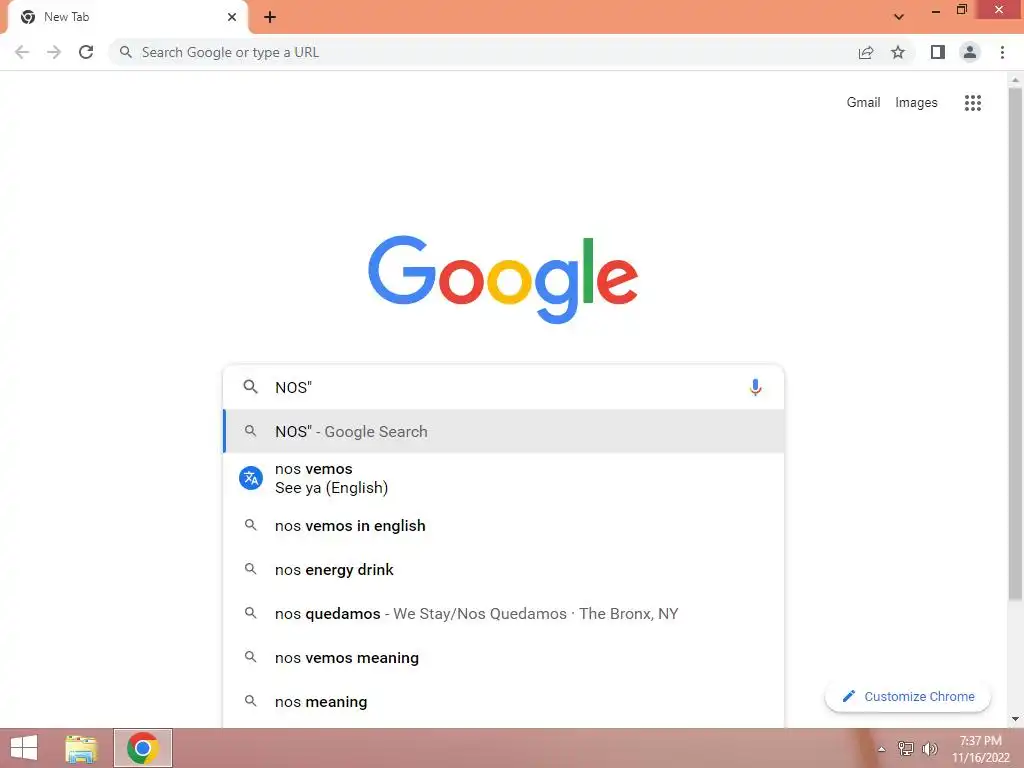Click into the Google search box text

click(x=503, y=387)
